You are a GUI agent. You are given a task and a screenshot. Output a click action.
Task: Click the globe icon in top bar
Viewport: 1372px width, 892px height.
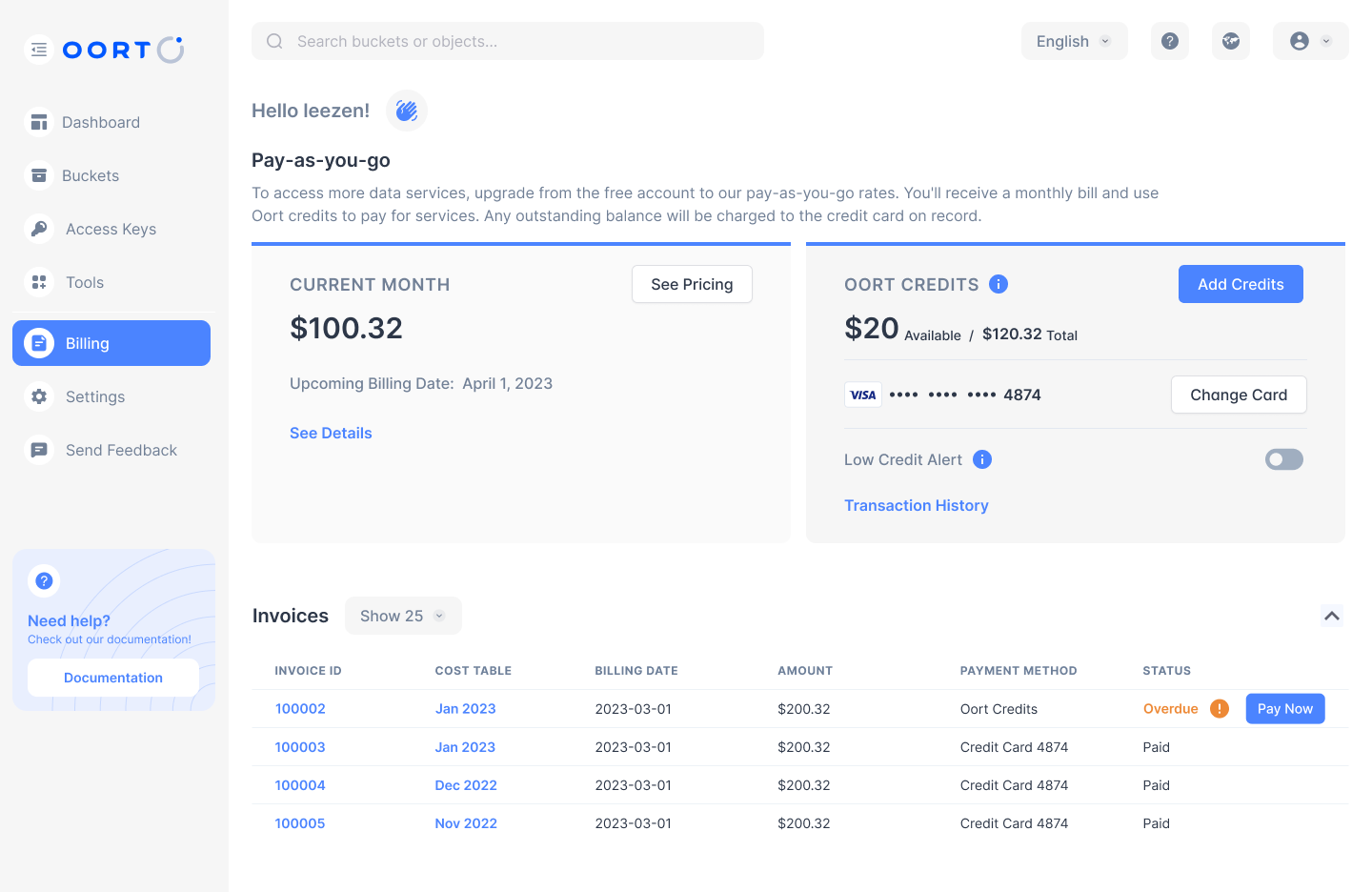coord(1231,41)
